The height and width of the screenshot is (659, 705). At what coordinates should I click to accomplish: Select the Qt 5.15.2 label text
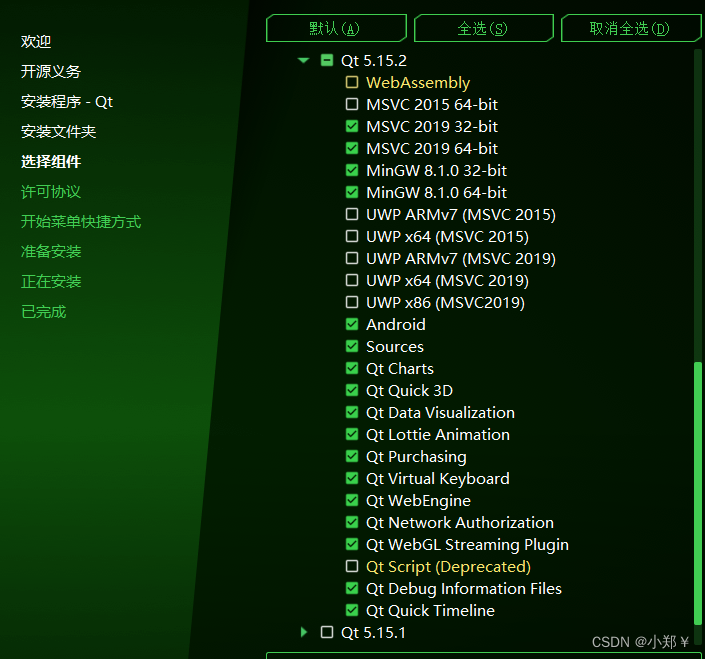pos(374,60)
